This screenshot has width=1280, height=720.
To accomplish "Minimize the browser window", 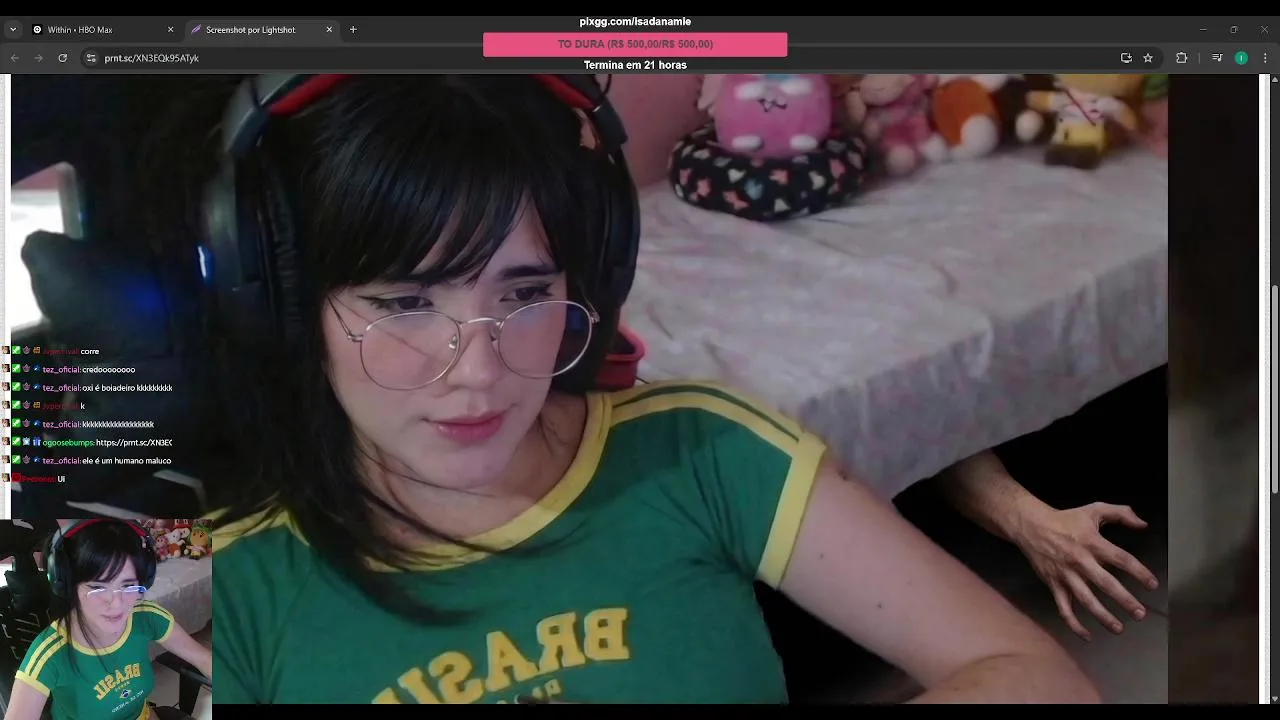I will pos(1203,30).
